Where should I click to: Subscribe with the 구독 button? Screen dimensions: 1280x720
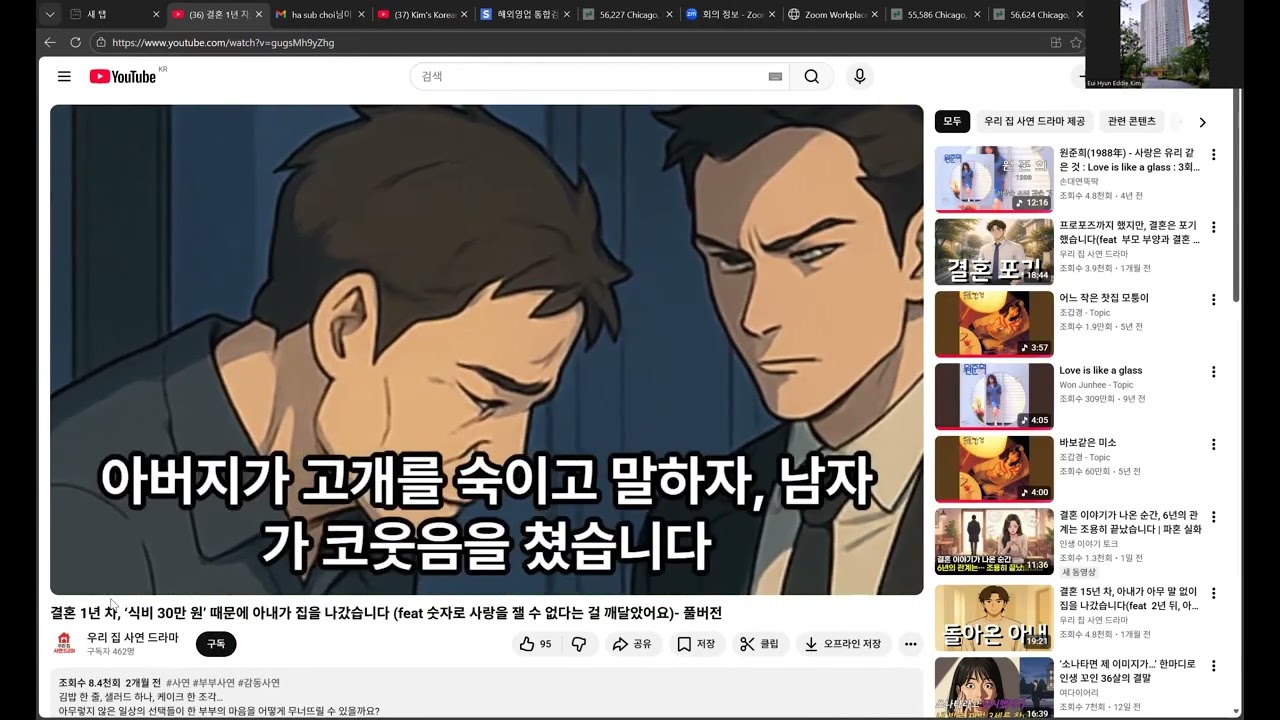click(216, 644)
